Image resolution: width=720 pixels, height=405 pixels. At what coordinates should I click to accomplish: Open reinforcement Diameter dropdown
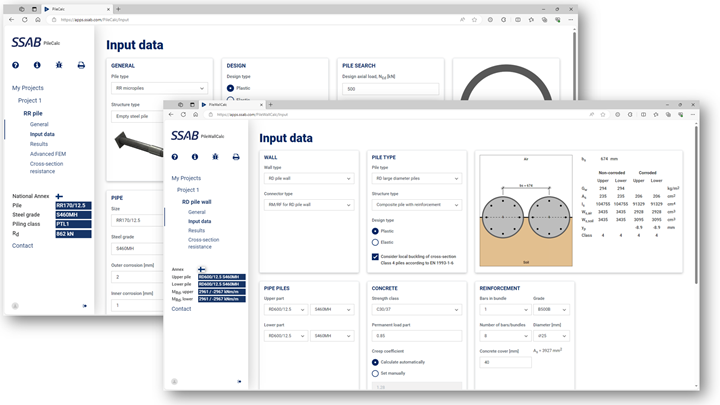pyautogui.click(x=551, y=336)
